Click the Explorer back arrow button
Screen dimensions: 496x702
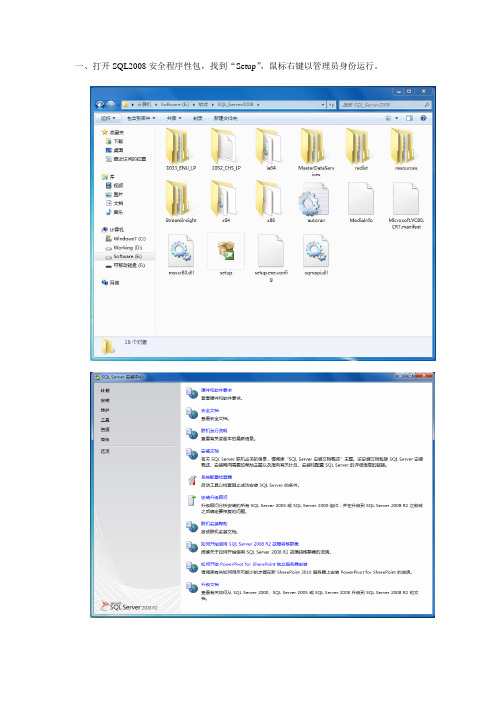pos(99,104)
